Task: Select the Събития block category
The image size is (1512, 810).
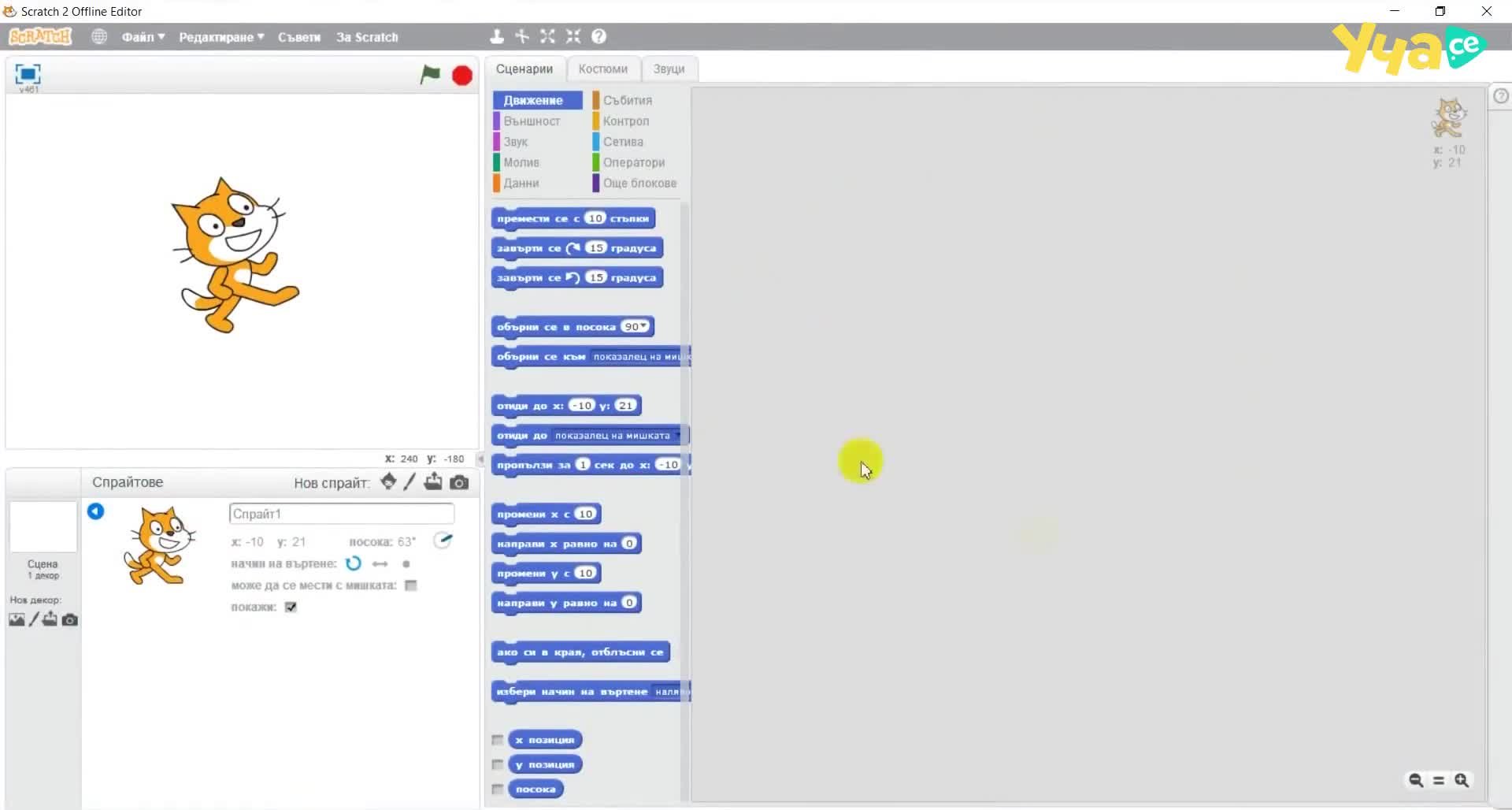Action: (x=636, y=100)
